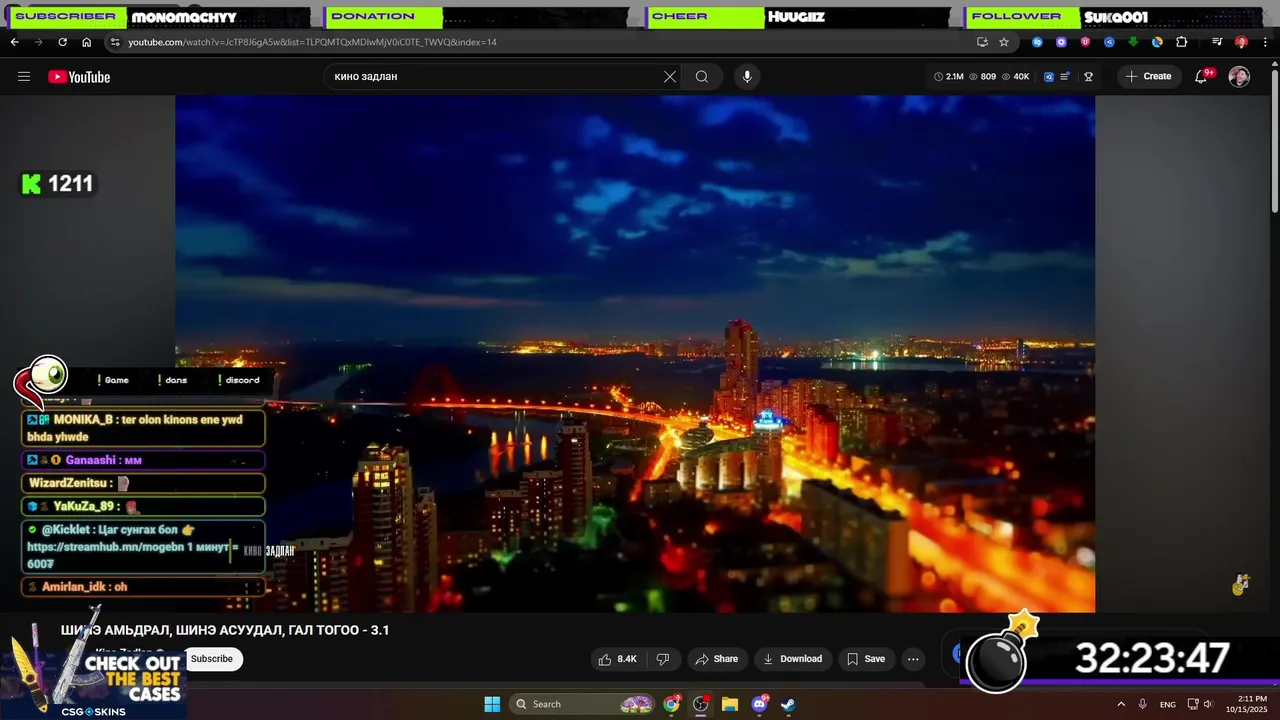The image size is (1280, 720).
Task: Open the purple extension icon
Action: [x=1061, y=42]
